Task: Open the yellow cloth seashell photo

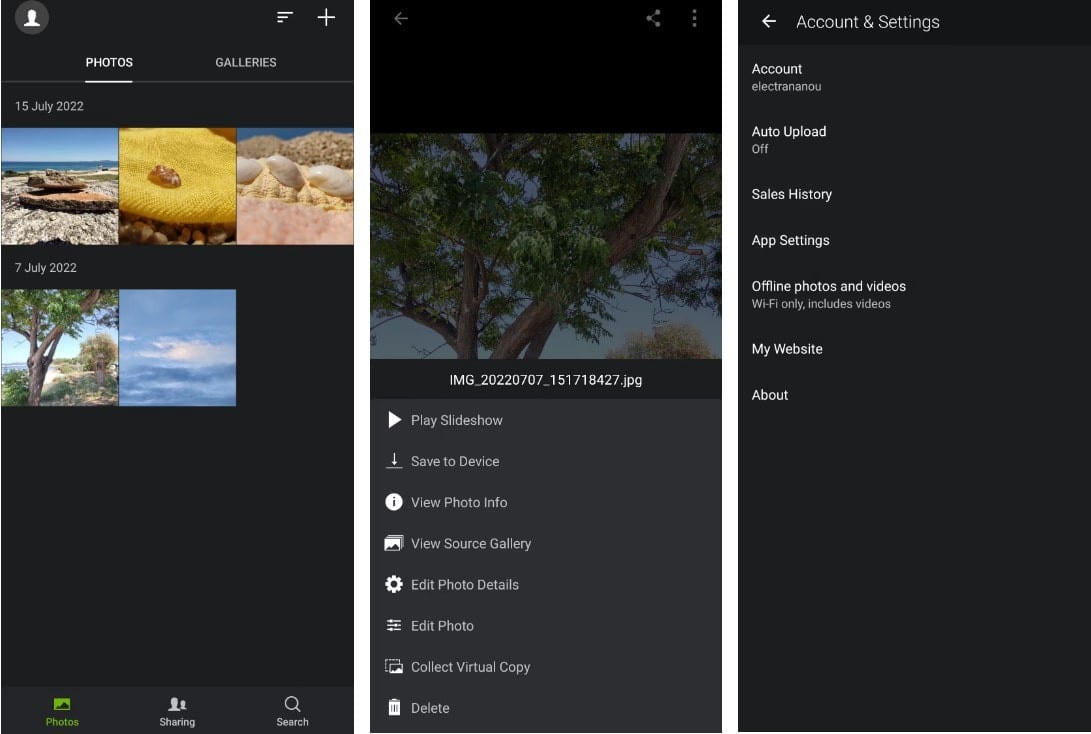Action: pyautogui.click(x=177, y=186)
